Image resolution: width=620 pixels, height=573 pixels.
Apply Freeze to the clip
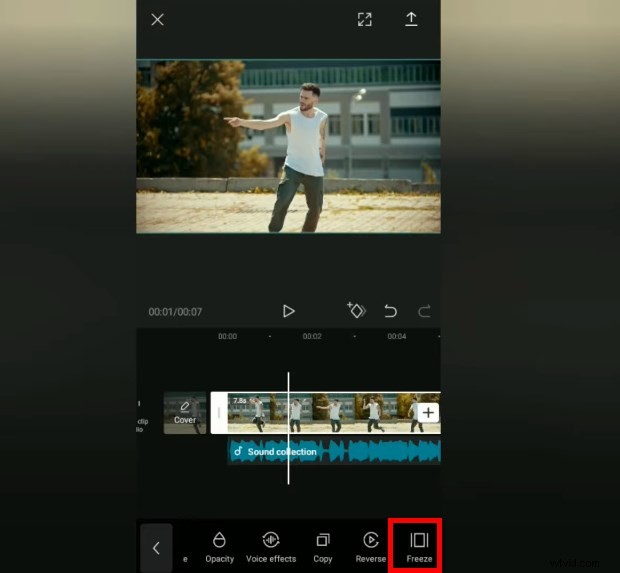(419, 548)
